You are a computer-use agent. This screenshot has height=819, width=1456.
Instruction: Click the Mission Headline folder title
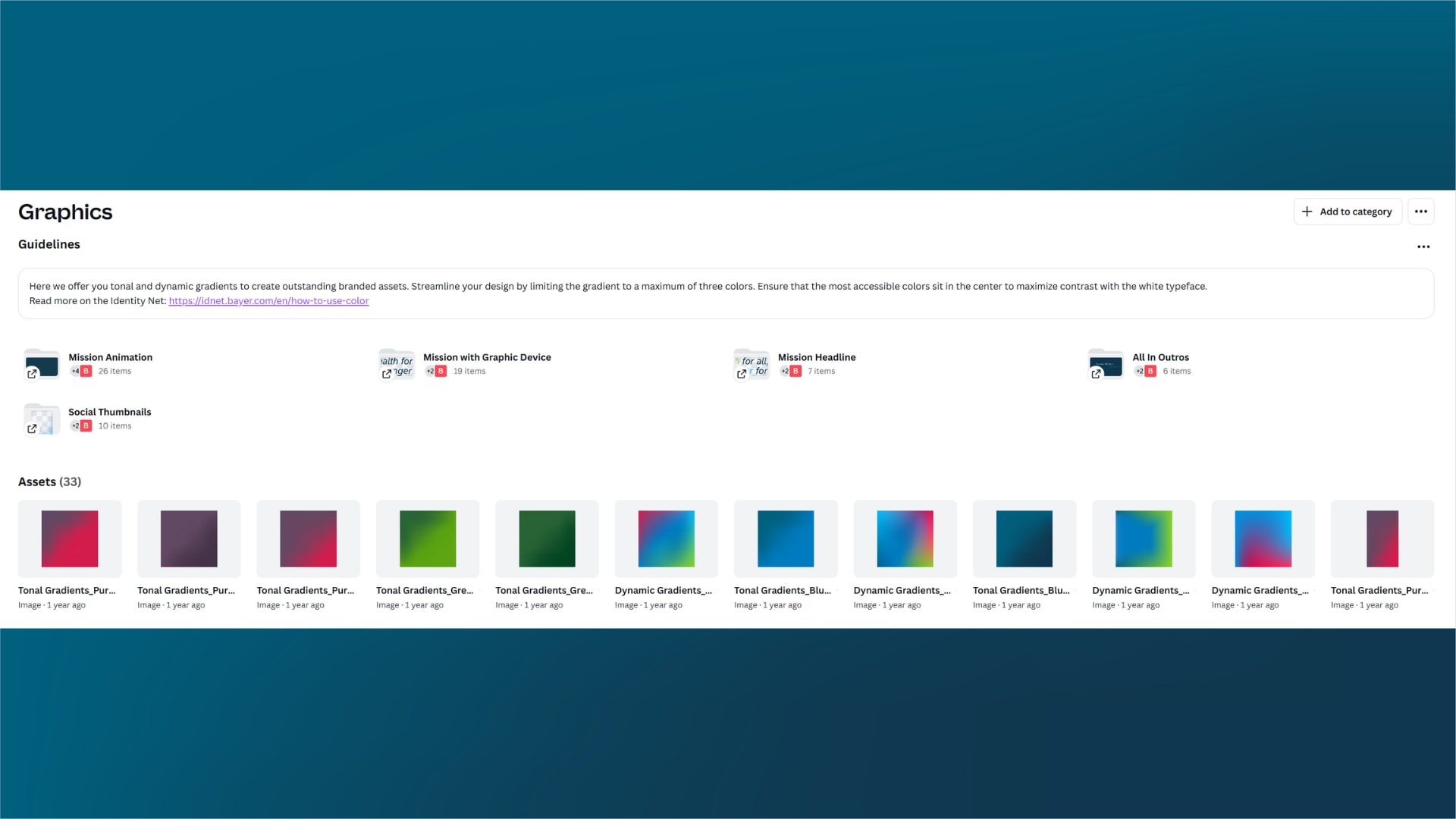[817, 357]
